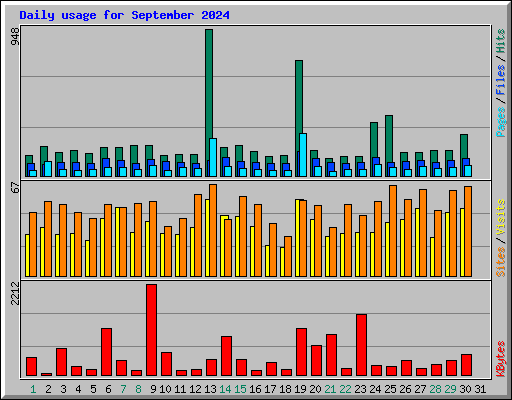Click the Visits axis value 67

point(15,188)
